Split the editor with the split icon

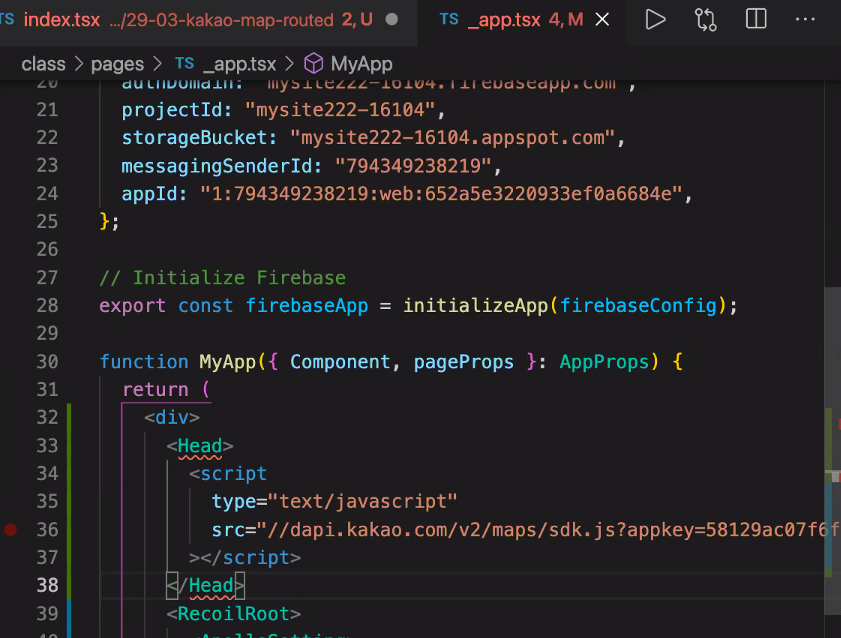pyautogui.click(x=756, y=19)
